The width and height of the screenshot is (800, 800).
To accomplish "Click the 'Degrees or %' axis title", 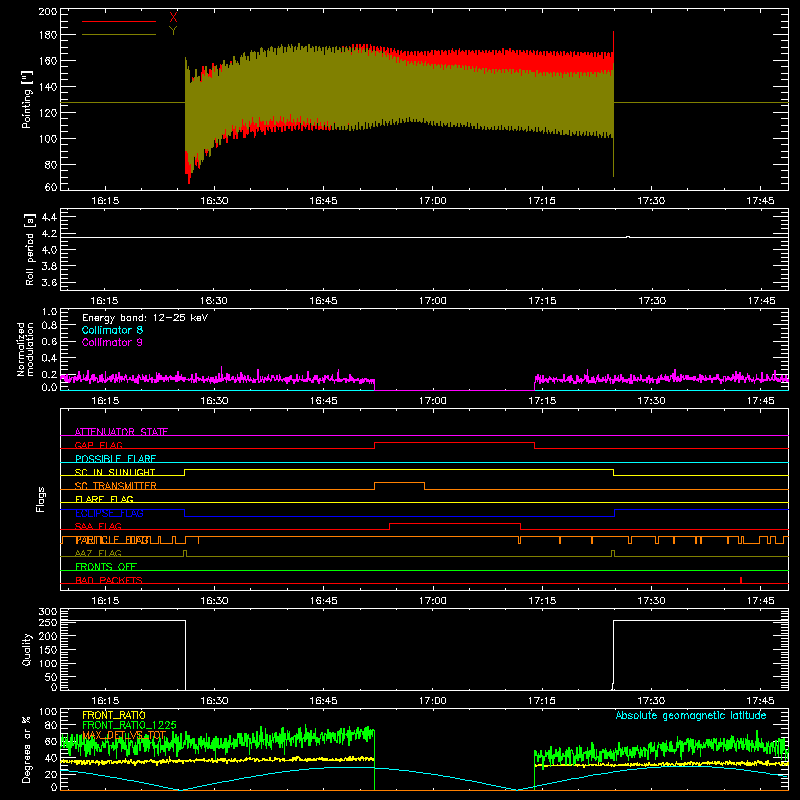I will pos(27,749).
